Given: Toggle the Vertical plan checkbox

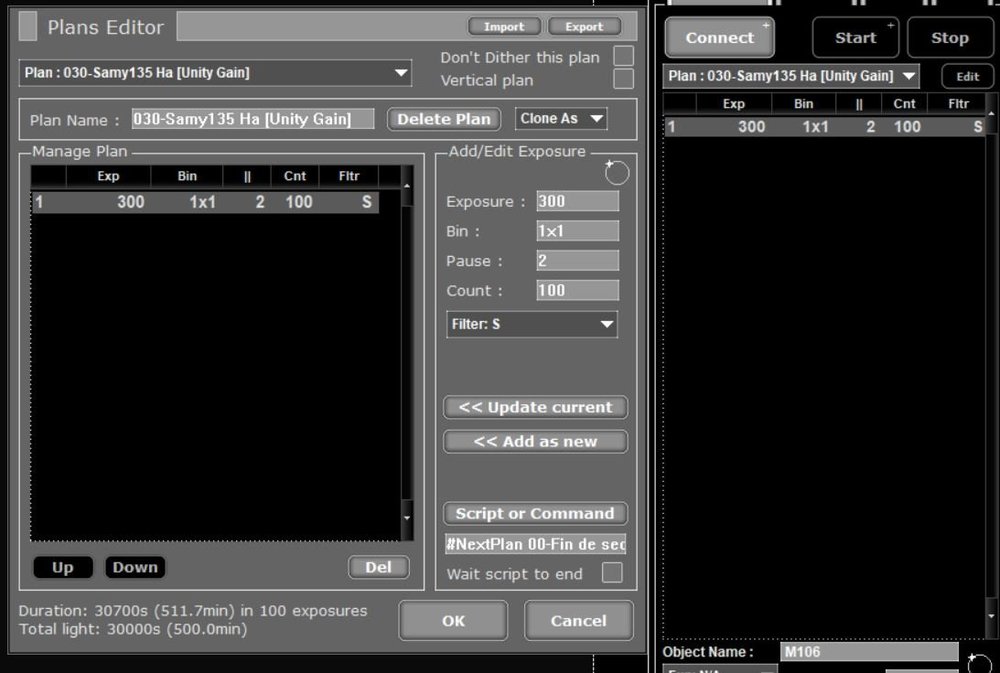Looking at the screenshot, I should coord(623,79).
